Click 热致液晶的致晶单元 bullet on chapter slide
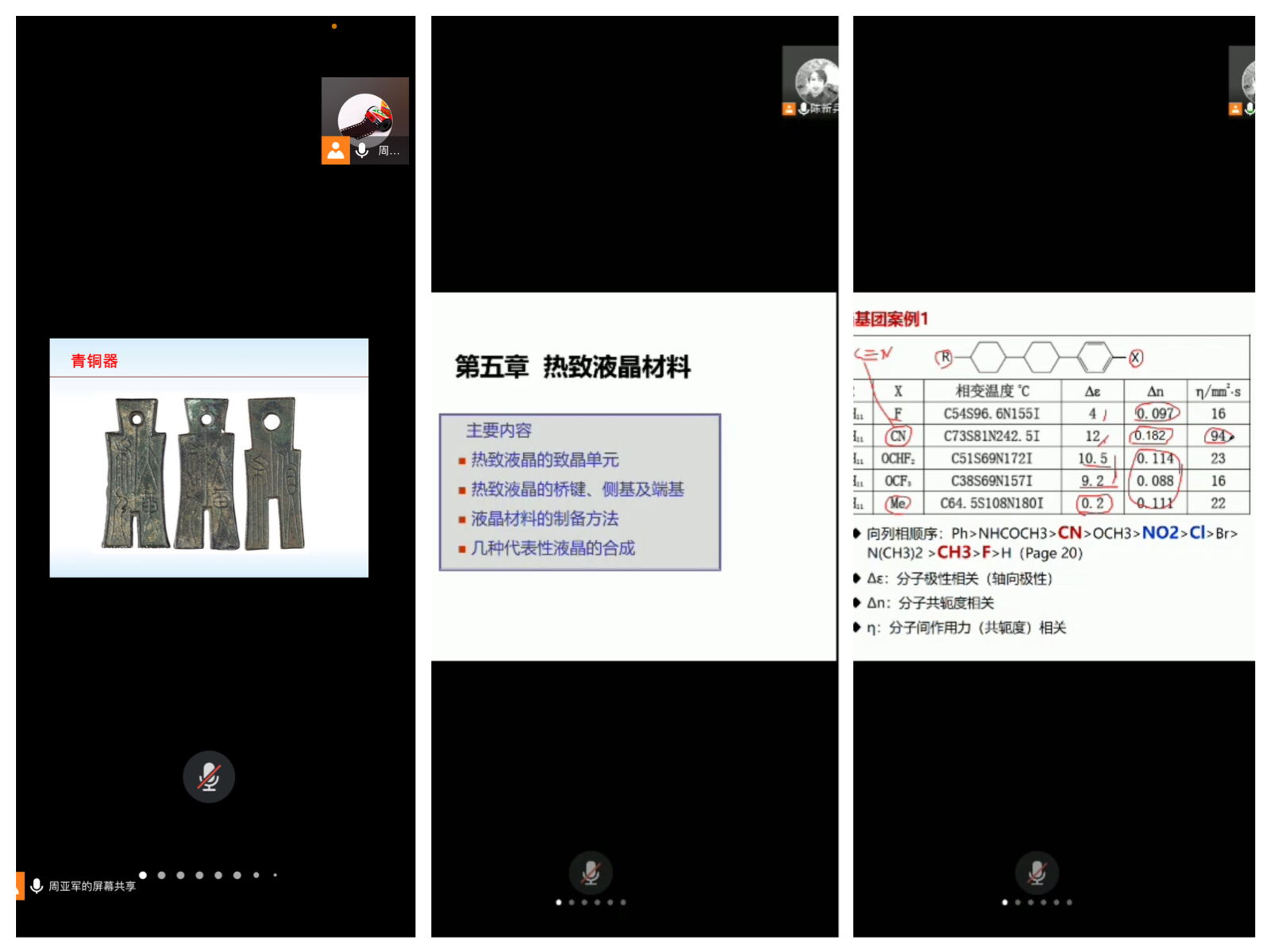 click(x=545, y=460)
